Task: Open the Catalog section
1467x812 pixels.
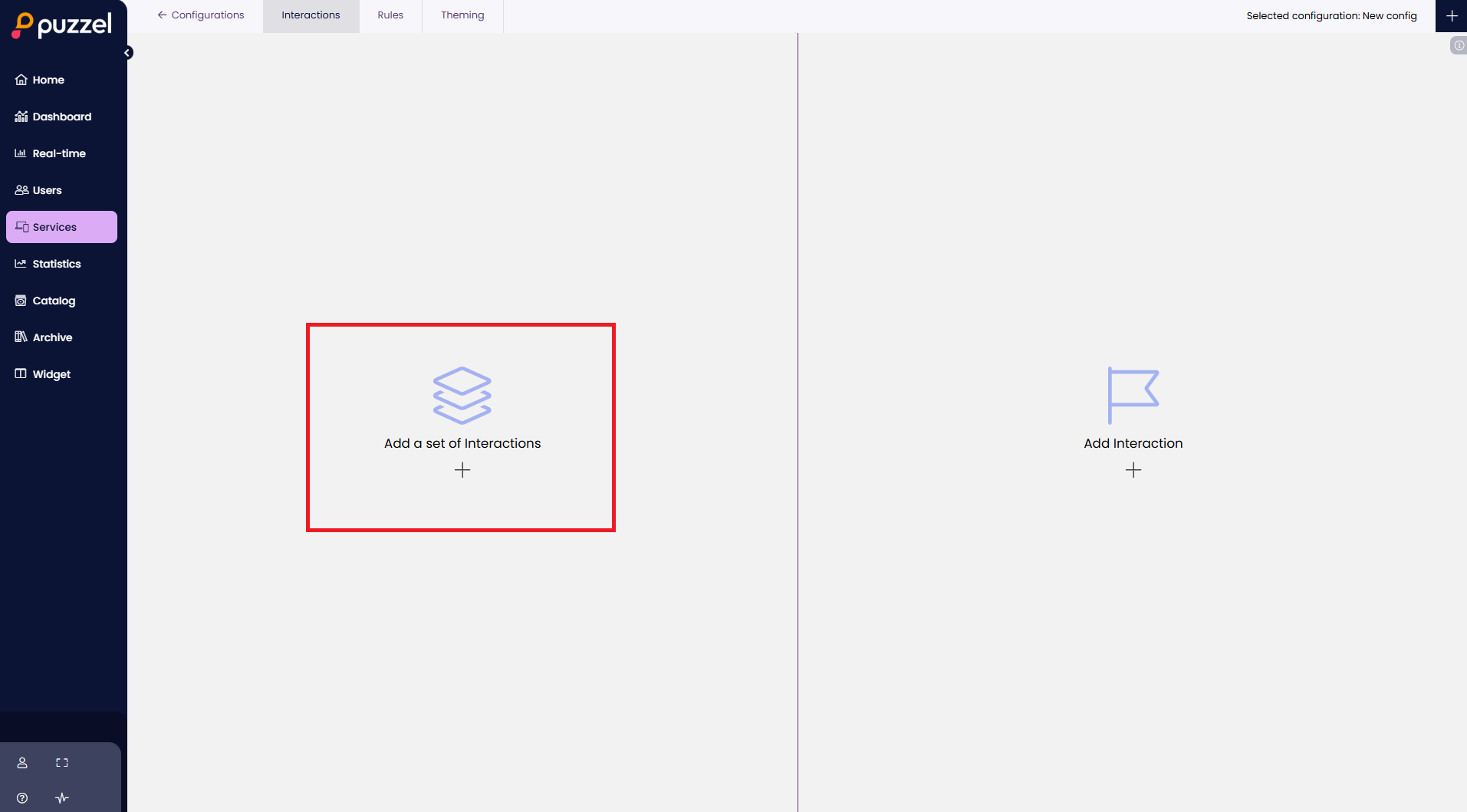Action: coord(54,301)
